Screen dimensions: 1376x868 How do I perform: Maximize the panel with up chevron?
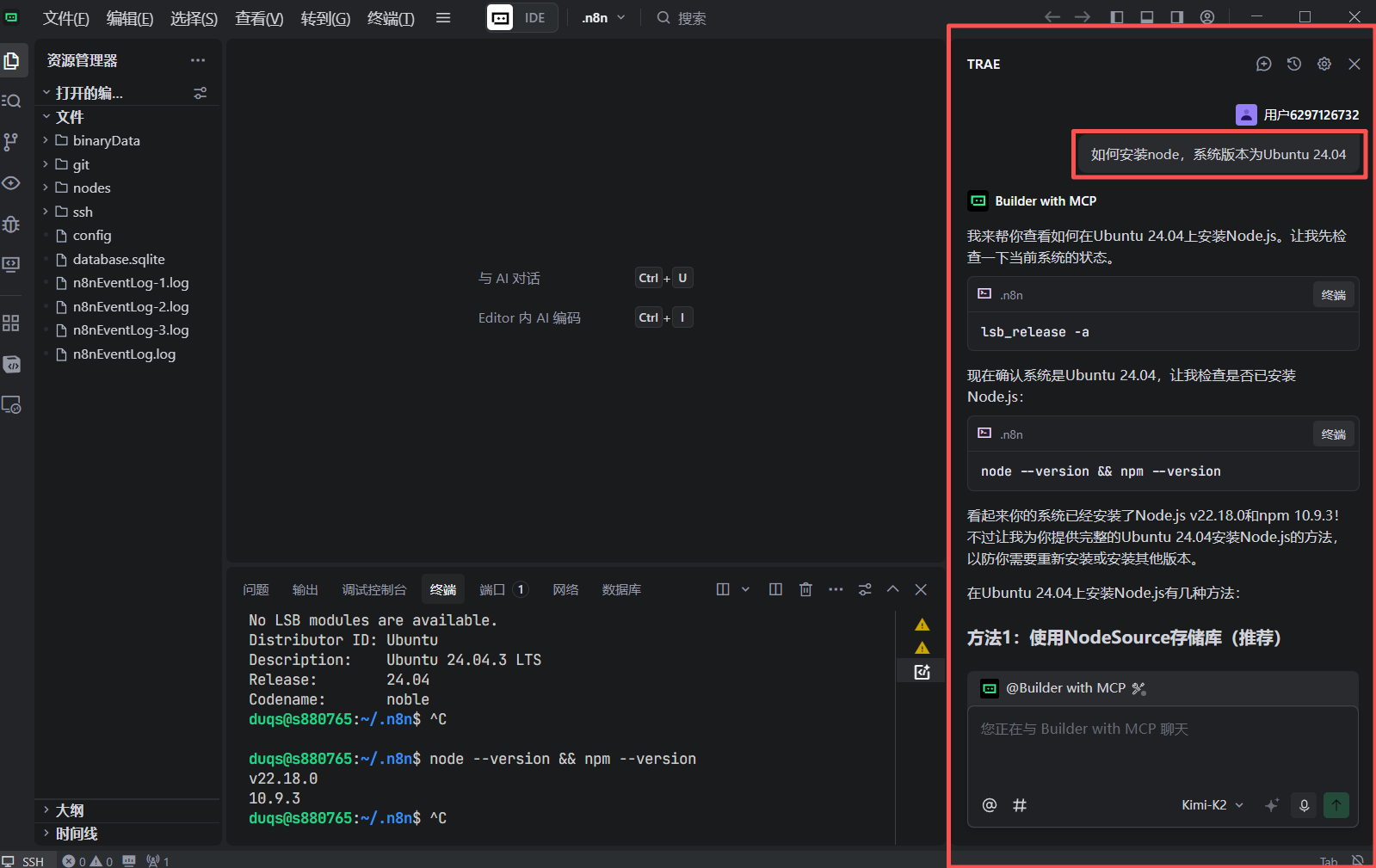pyautogui.click(x=892, y=589)
